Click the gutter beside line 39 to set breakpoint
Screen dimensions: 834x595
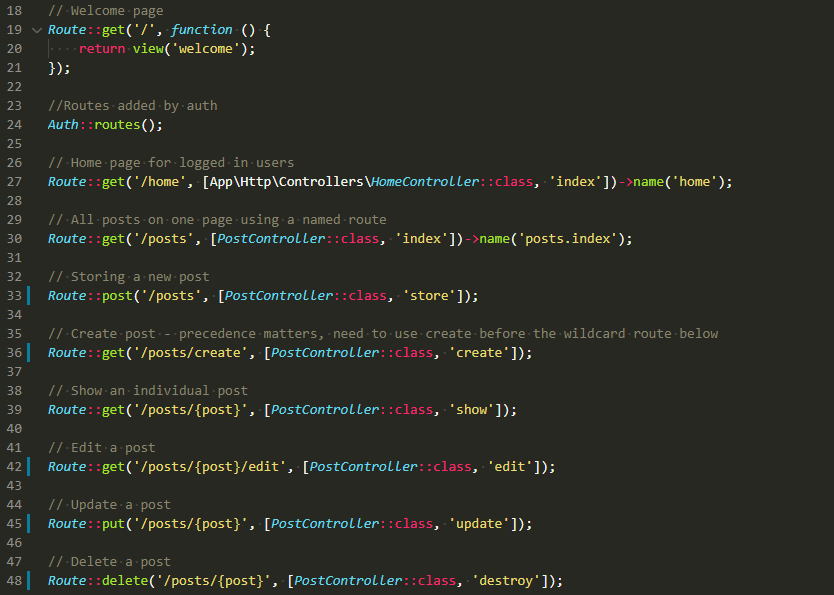point(30,409)
